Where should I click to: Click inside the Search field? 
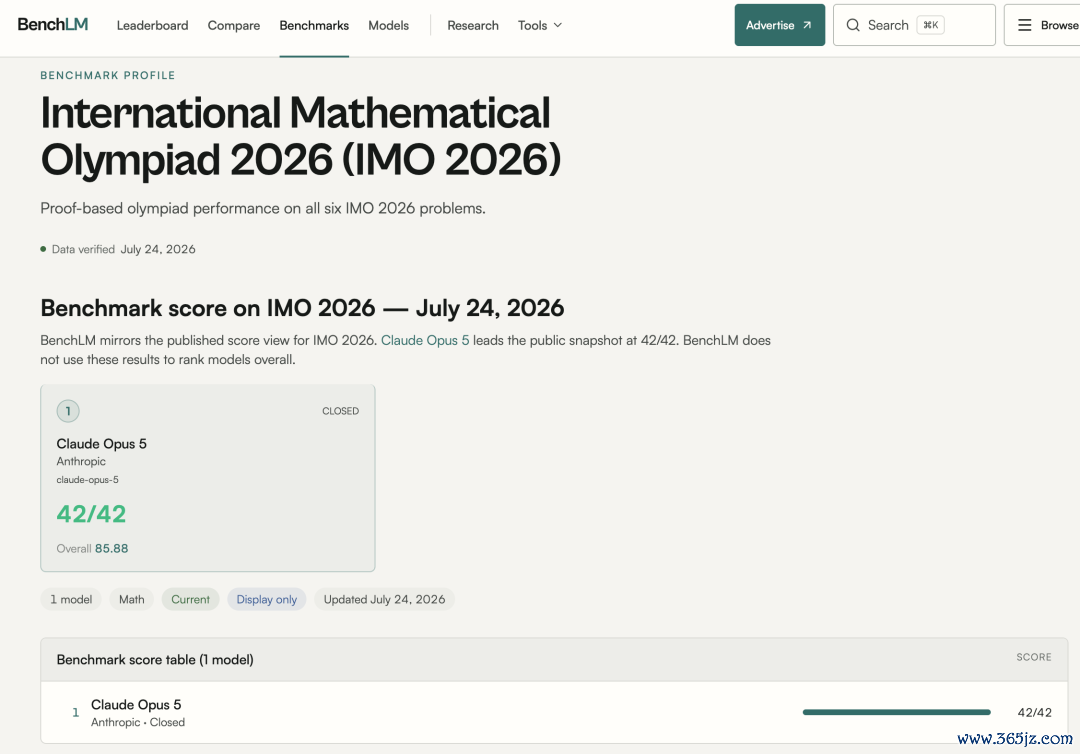(914, 25)
